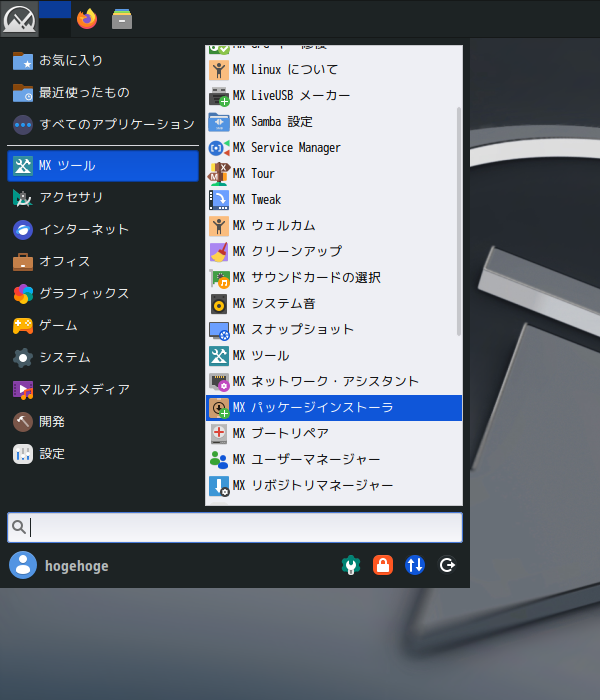Screen dimensions: 600x700
Task: Open the hogehoge user profile name
Action: tap(77, 566)
